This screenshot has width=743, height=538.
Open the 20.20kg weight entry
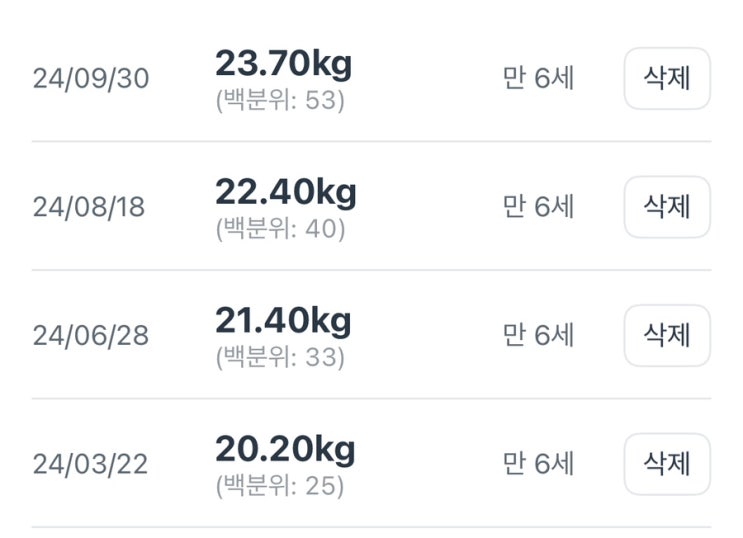285,450
